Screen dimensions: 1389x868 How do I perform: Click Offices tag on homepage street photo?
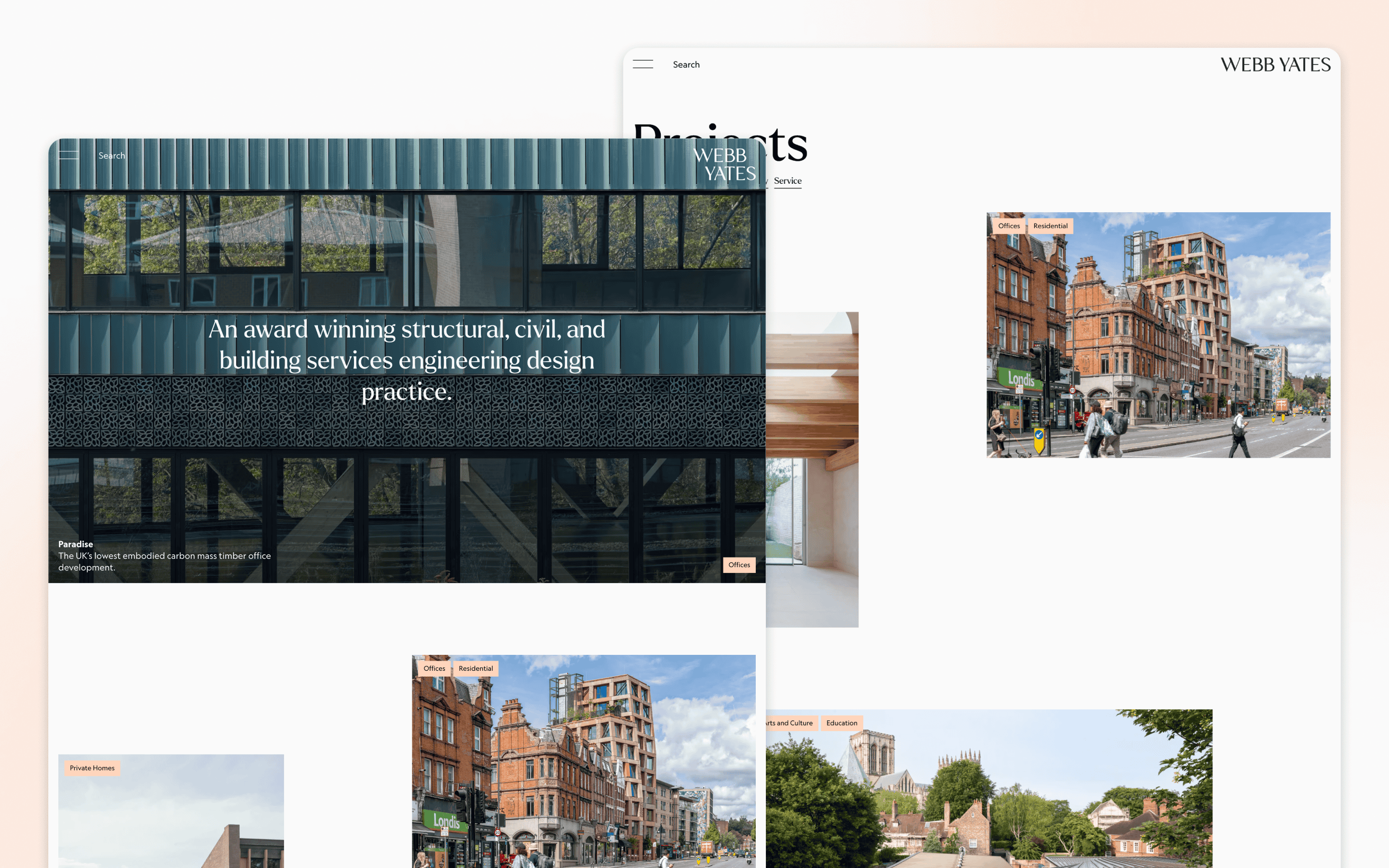pyautogui.click(x=434, y=668)
